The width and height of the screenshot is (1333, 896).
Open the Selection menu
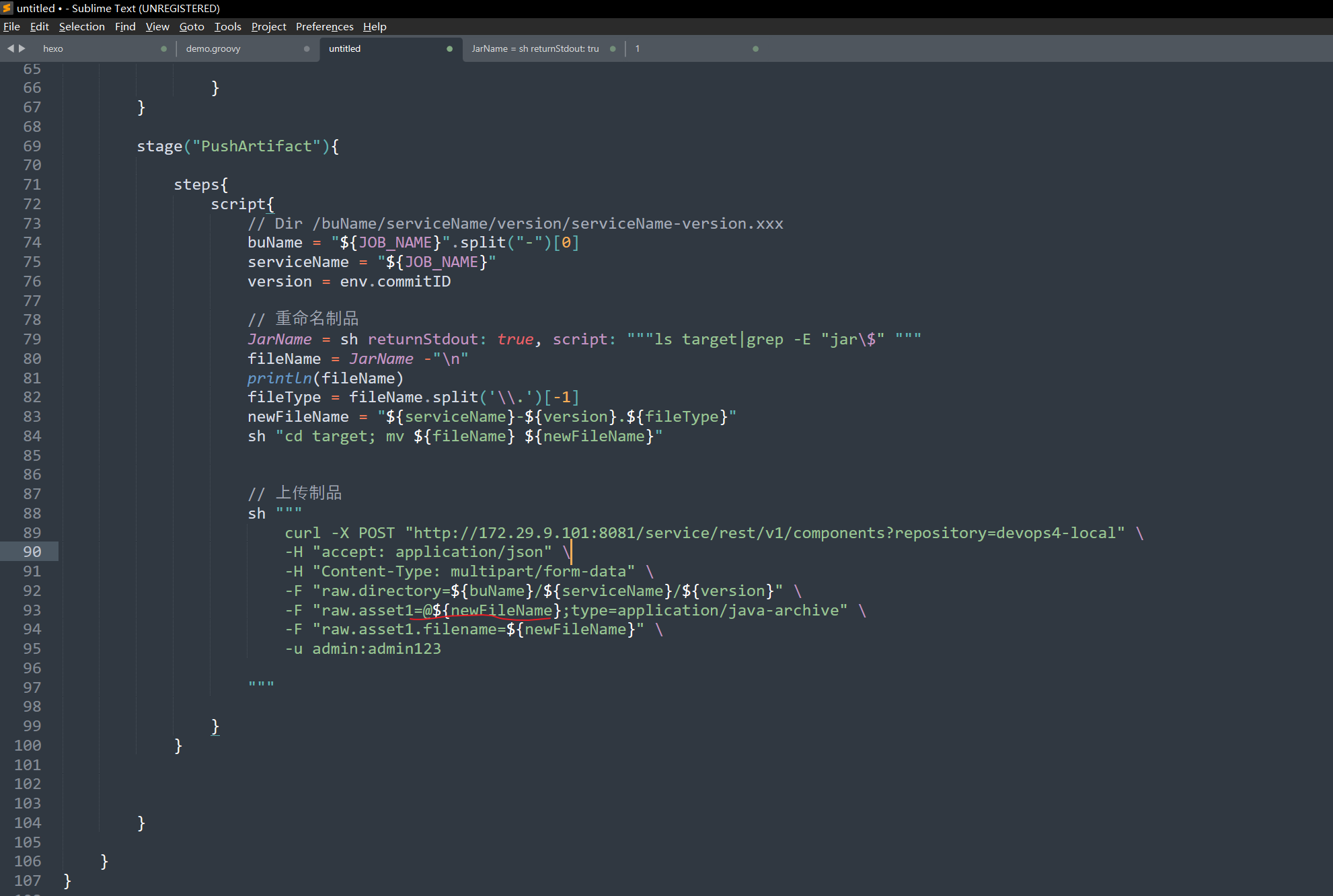click(x=81, y=26)
